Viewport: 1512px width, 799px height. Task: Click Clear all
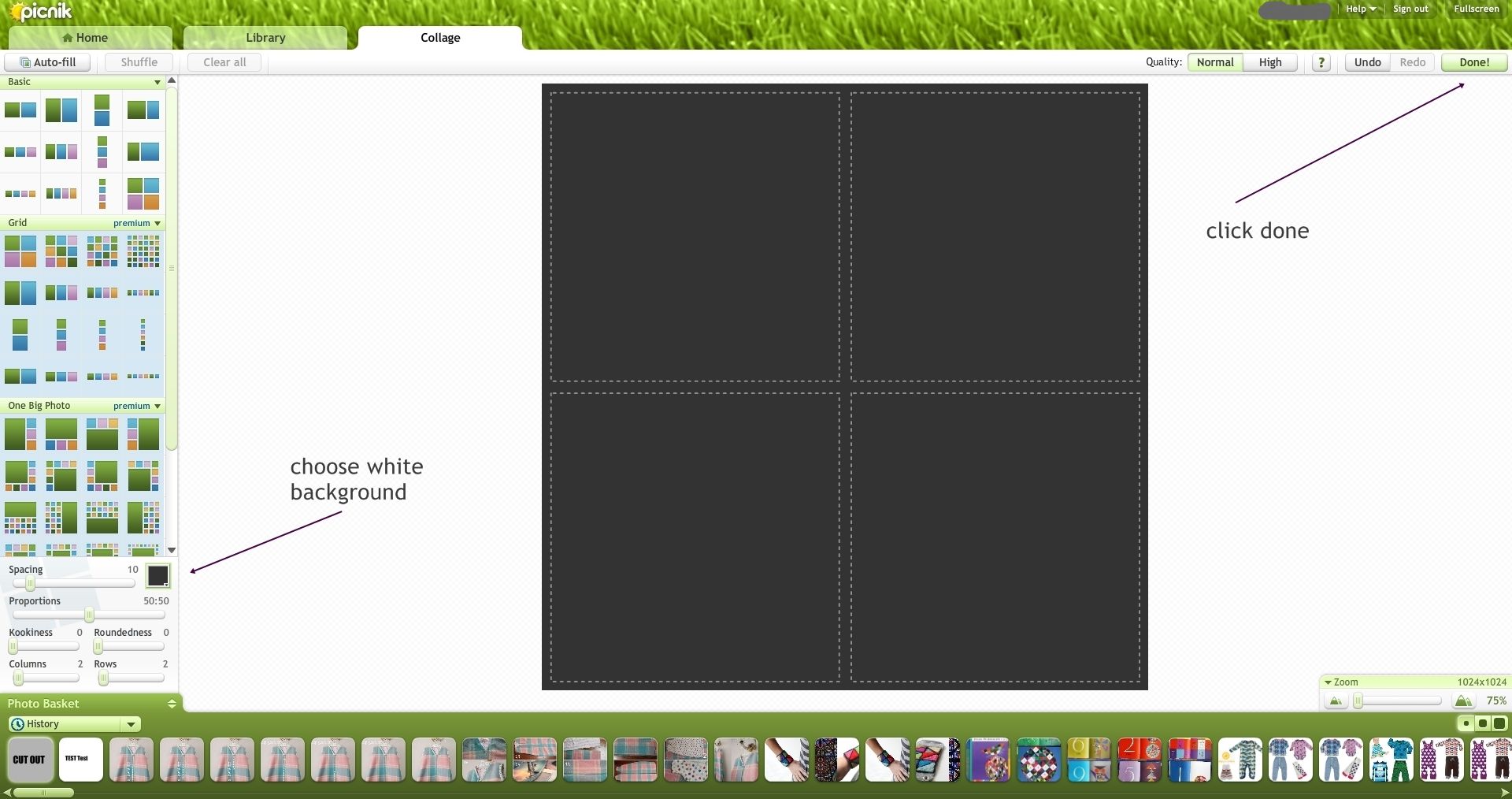coord(224,62)
